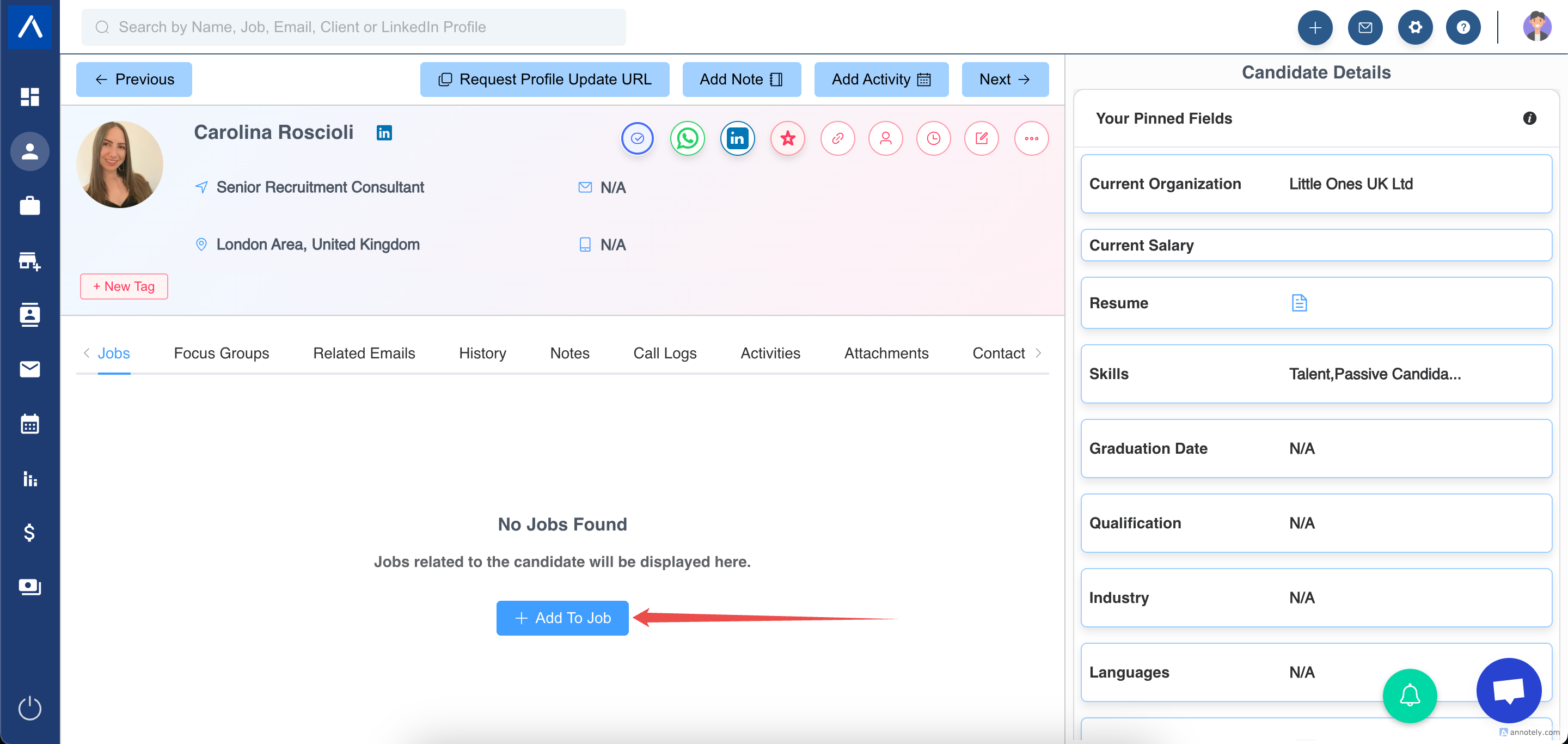Click the link/chain icon for candidate
The image size is (1568, 744).
837,139
